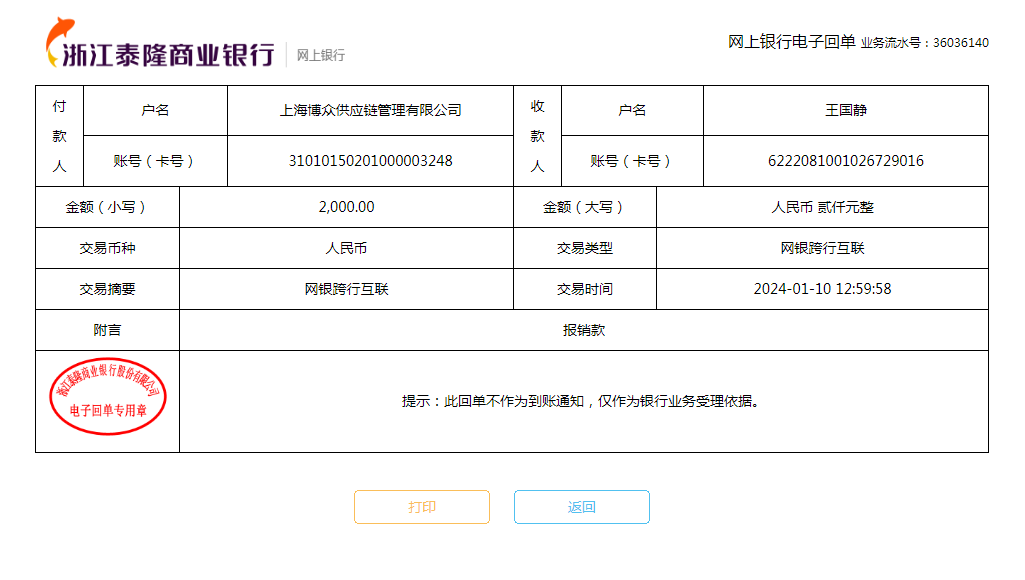Click the 报销款 remark text

pos(584,330)
